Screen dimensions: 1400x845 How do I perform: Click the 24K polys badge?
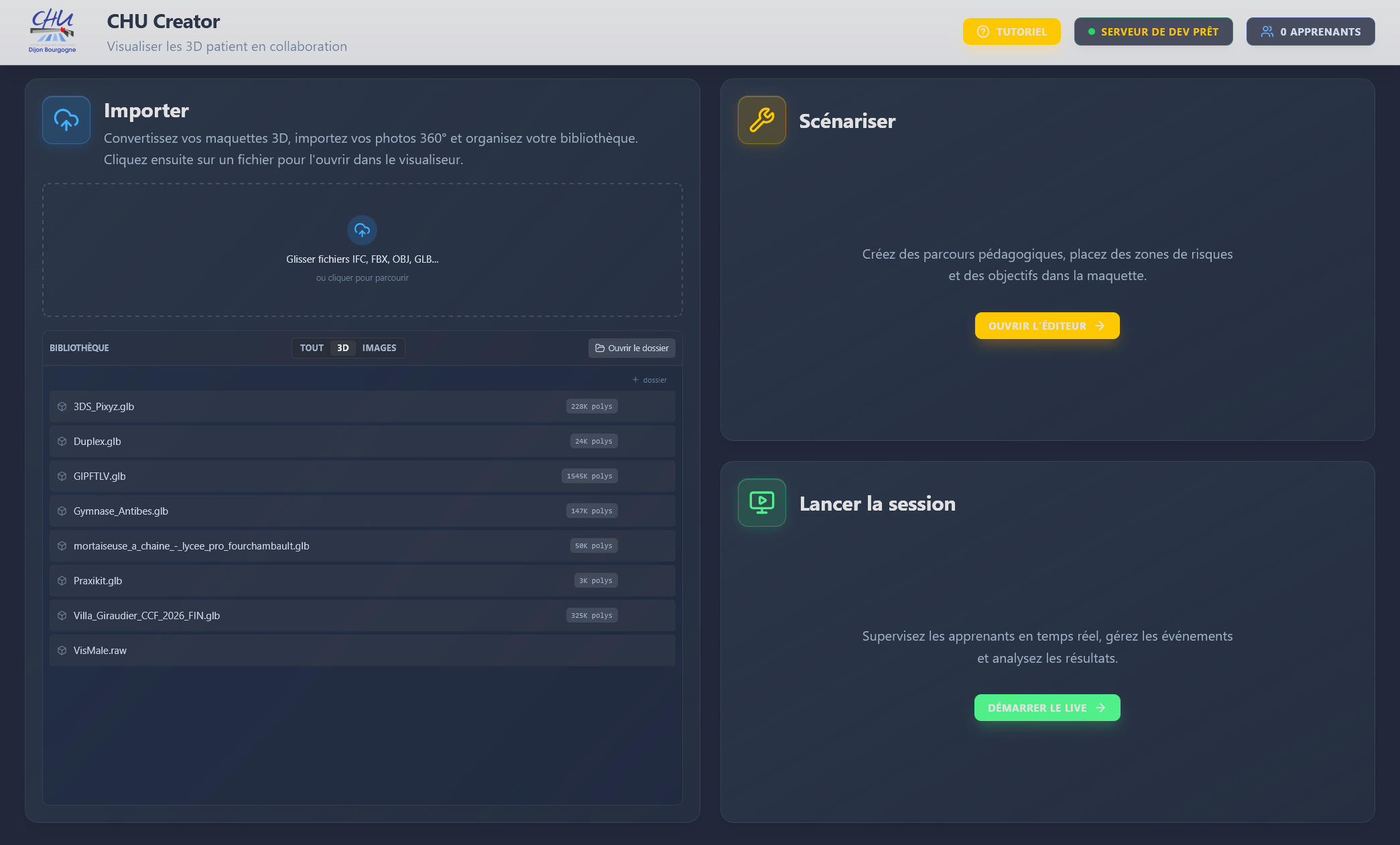tap(594, 442)
